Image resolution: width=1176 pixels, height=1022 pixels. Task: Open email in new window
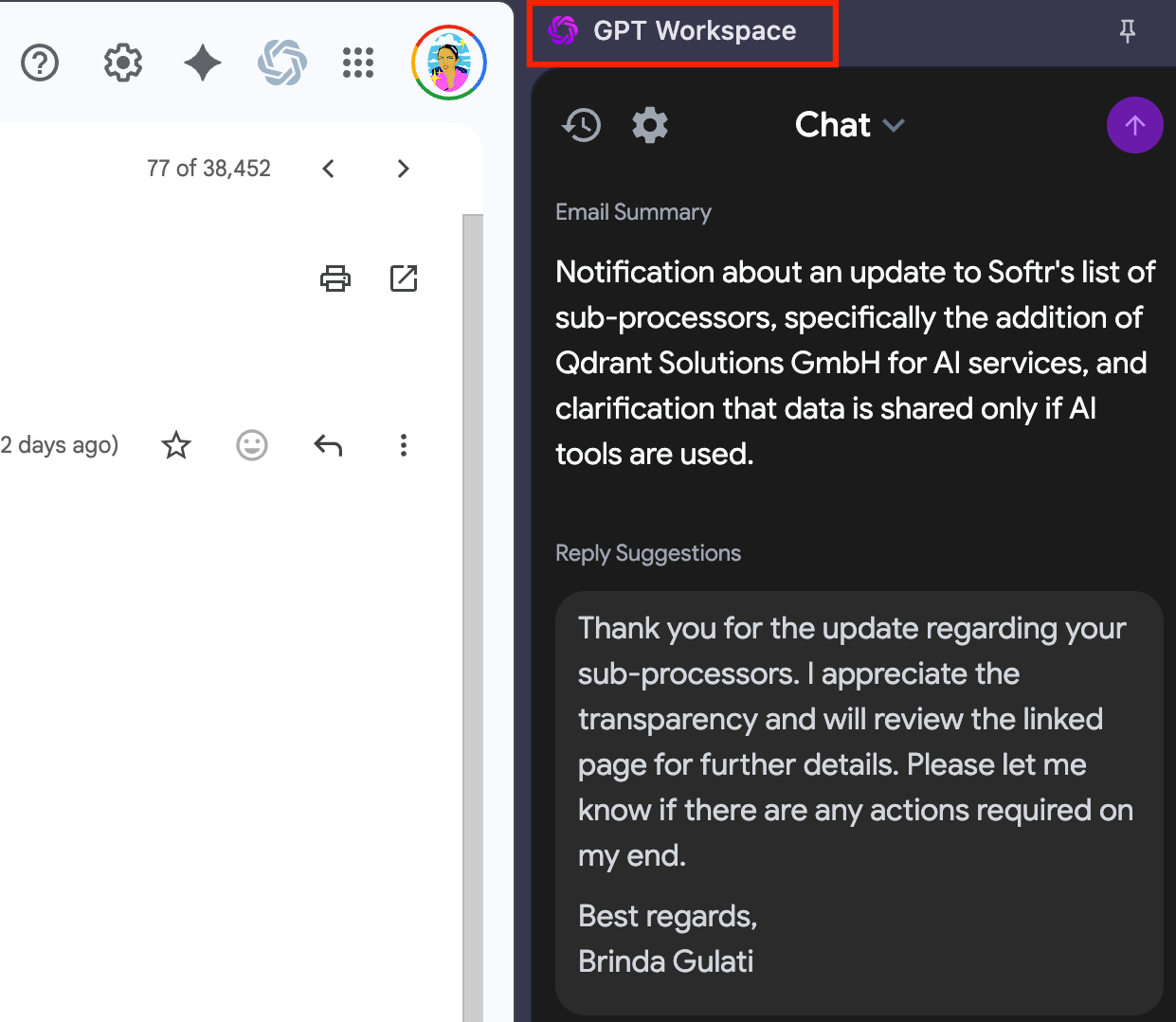click(x=404, y=278)
